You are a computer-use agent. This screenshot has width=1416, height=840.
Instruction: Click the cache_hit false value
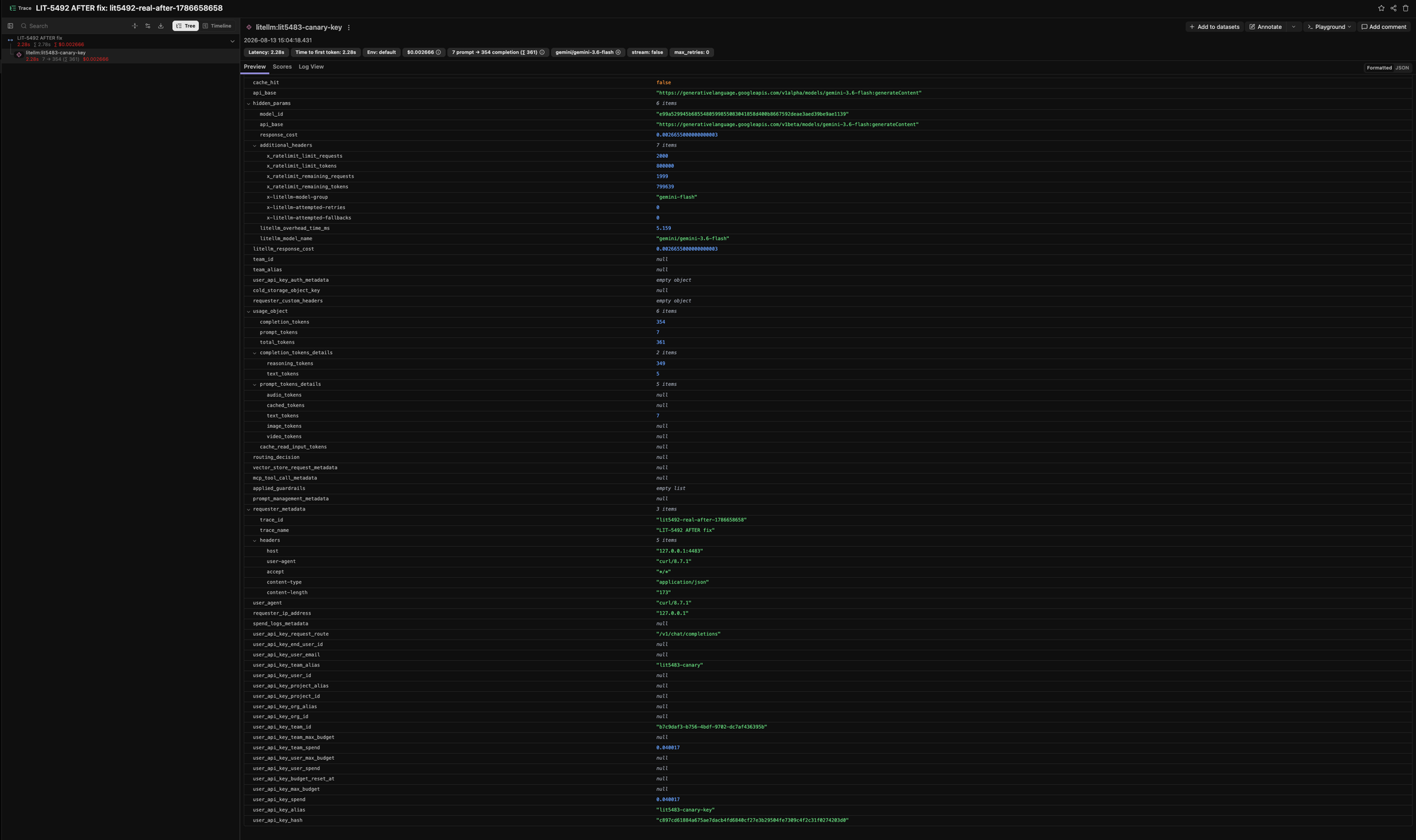[x=663, y=83]
